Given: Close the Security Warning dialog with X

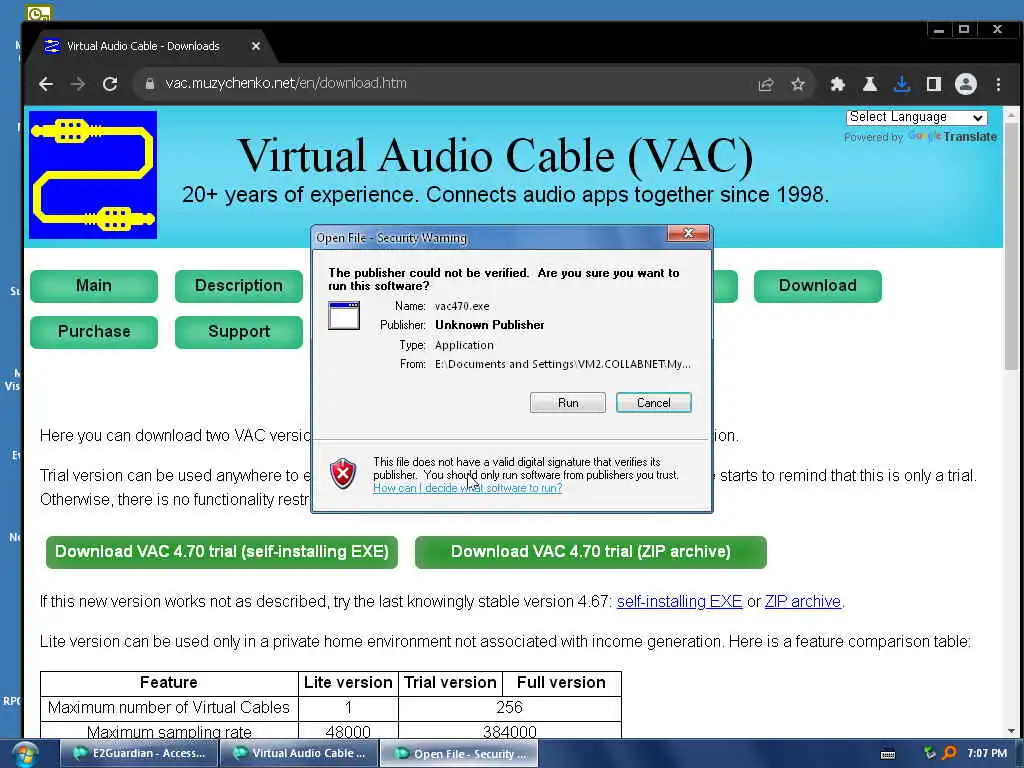Looking at the screenshot, I should pos(688,234).
